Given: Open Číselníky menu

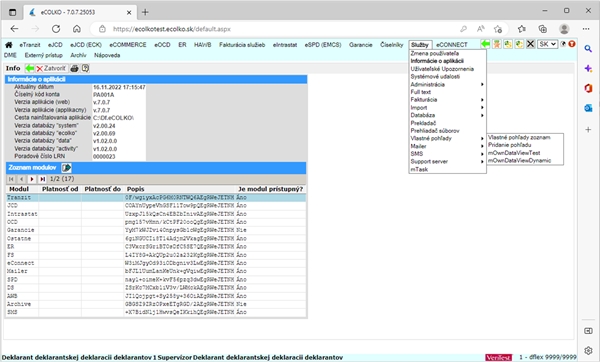Looking at the screenshot, I should [391, 45].
